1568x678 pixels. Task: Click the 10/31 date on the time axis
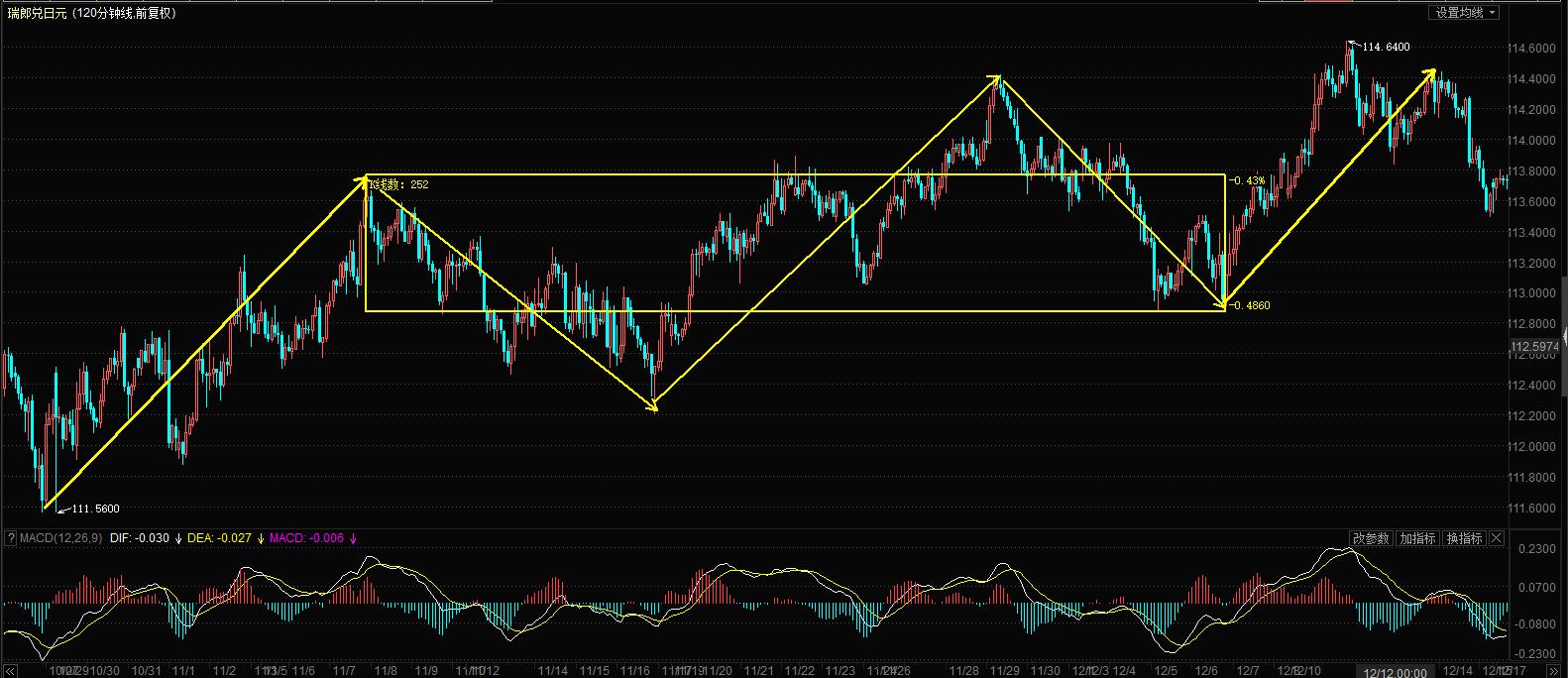[146, 671]
